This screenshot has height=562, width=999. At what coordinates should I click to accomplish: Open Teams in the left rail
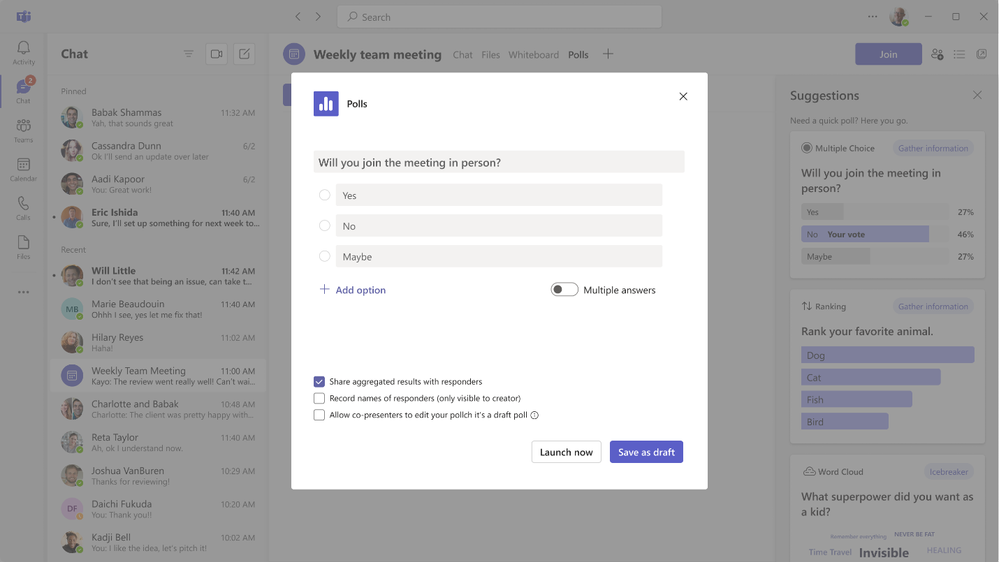pyautogui.click(x=24, y=130)
